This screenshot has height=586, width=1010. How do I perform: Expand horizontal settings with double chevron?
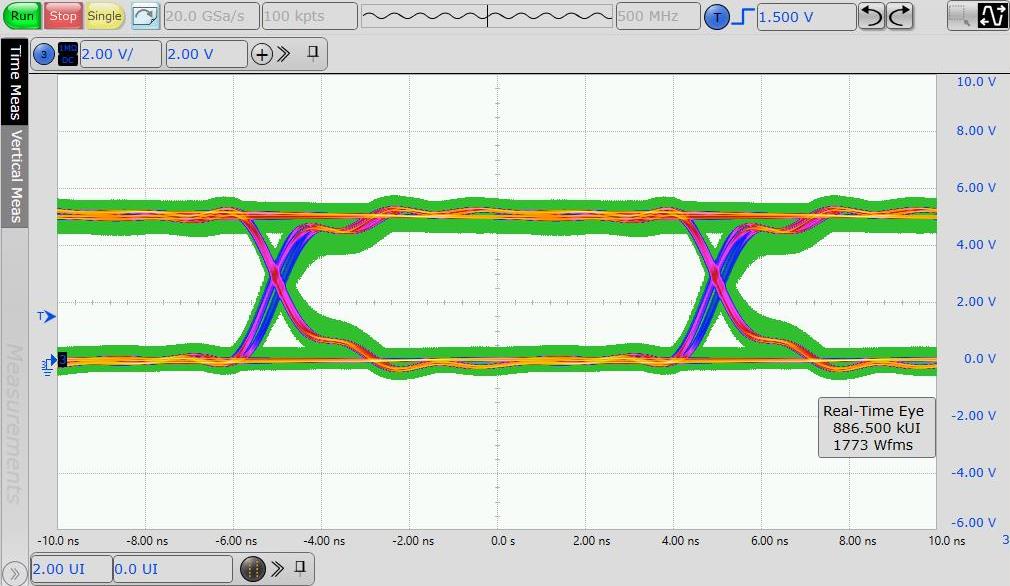coord(276,569)
